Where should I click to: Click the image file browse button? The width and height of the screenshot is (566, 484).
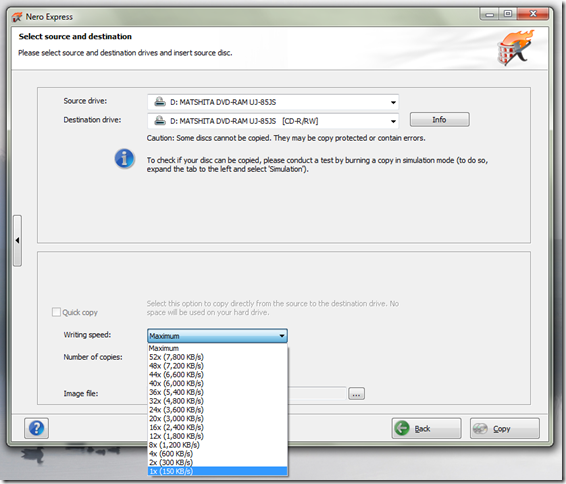coord(356,393)
